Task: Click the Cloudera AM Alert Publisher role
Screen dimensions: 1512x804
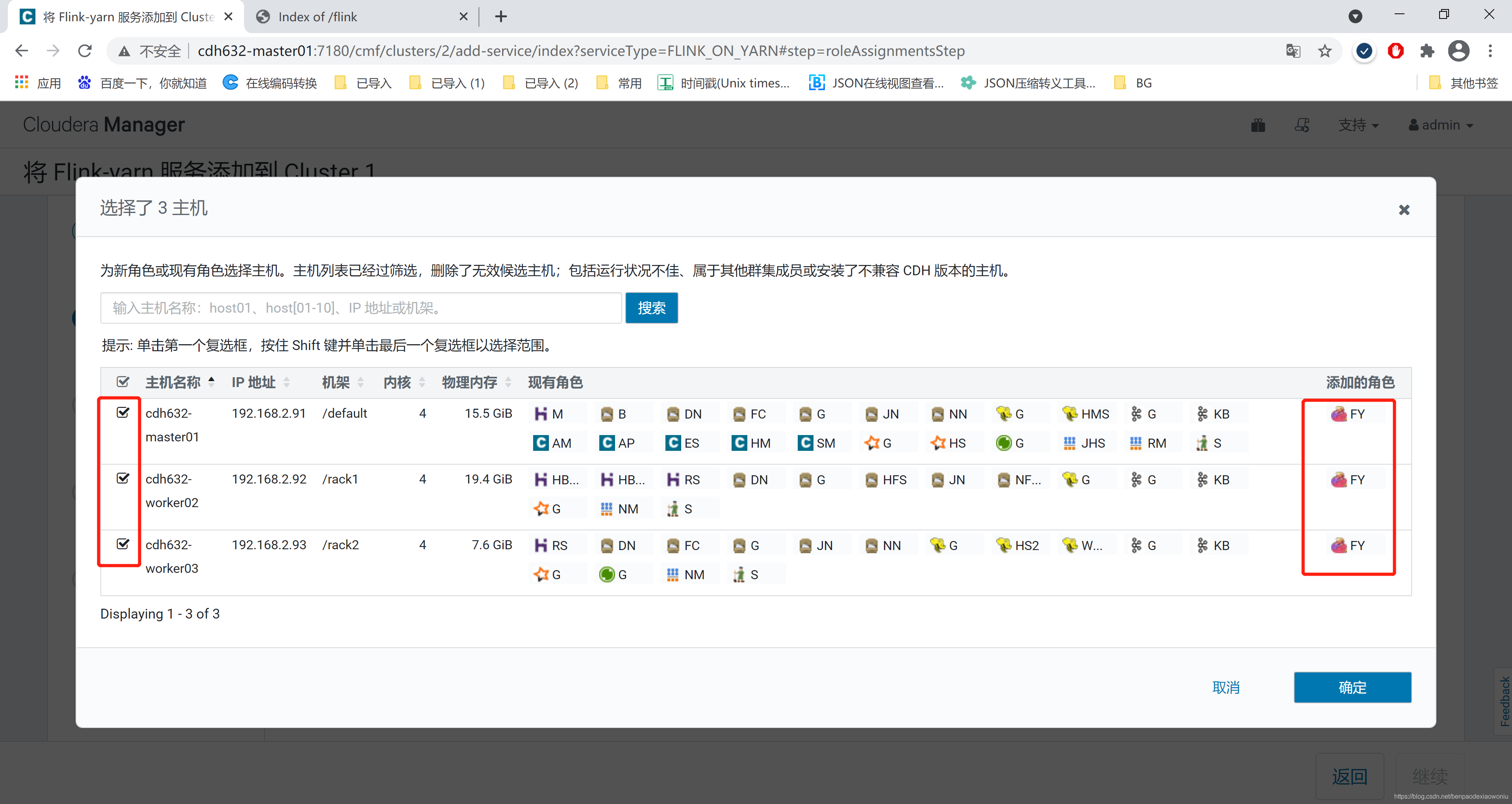Action: [552, 443]
